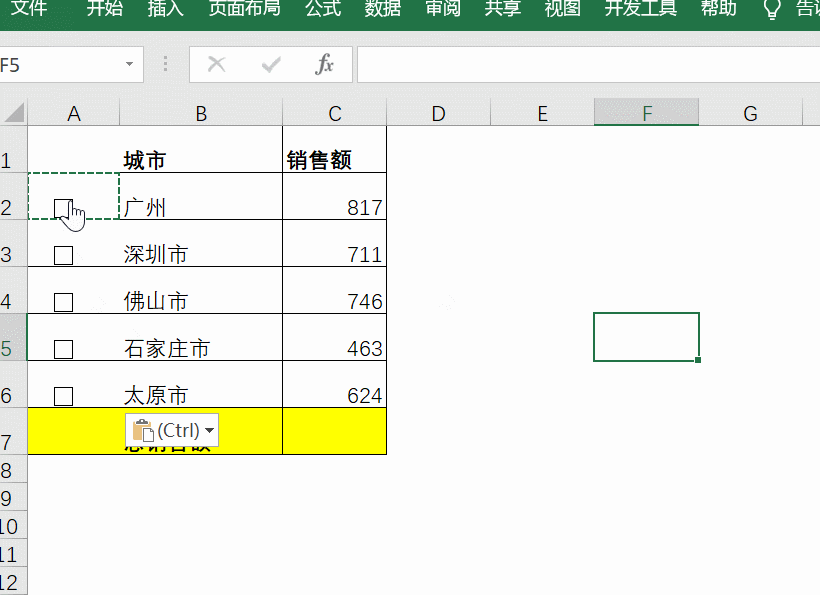The width and height of the screenshot is (820, 595).
Task: Click the selected cell F5
Action: coord(646,337)
